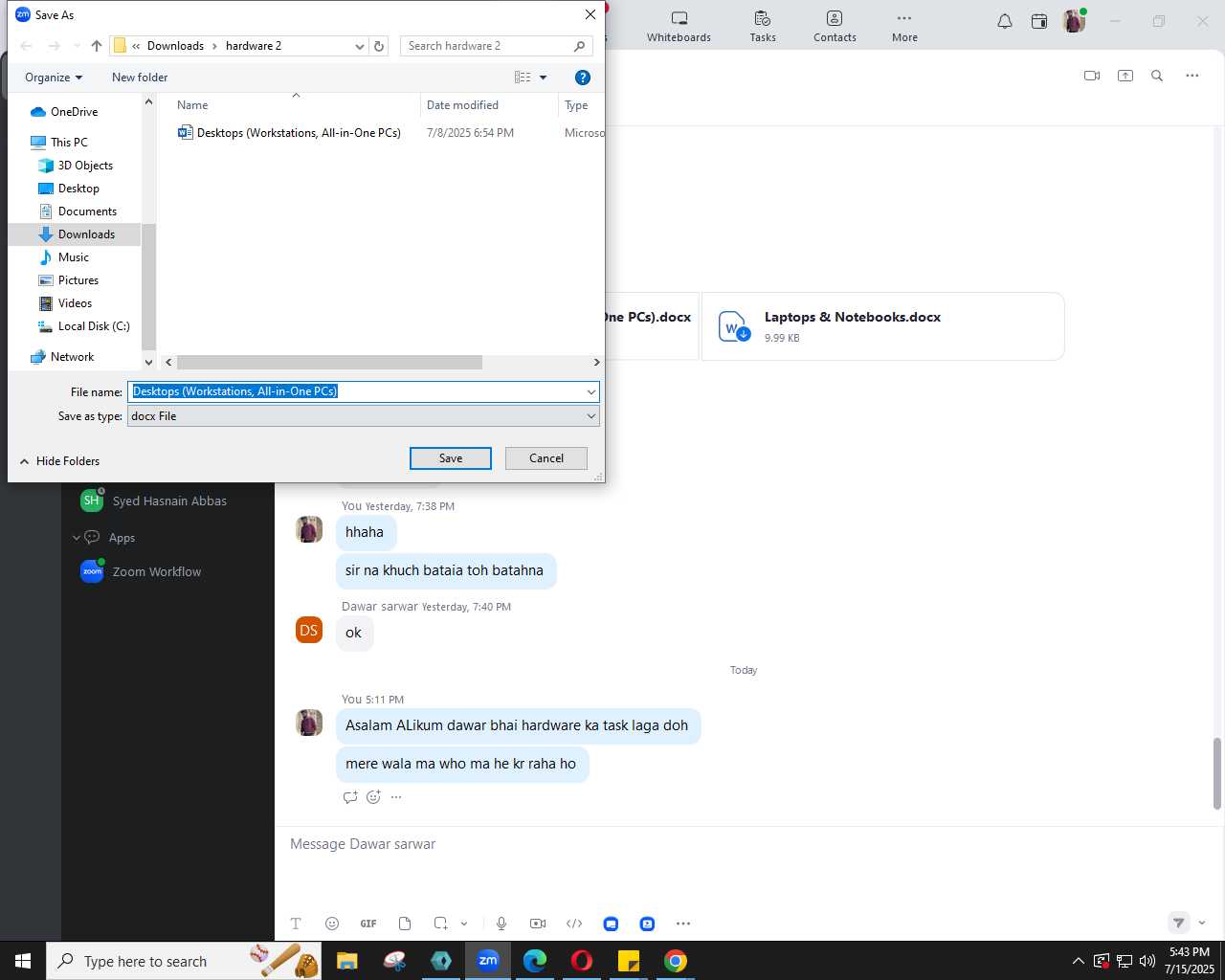The image size is (1225, 980).
Task: Open Google Chrome from taskbar
Action: coord(676,961)
